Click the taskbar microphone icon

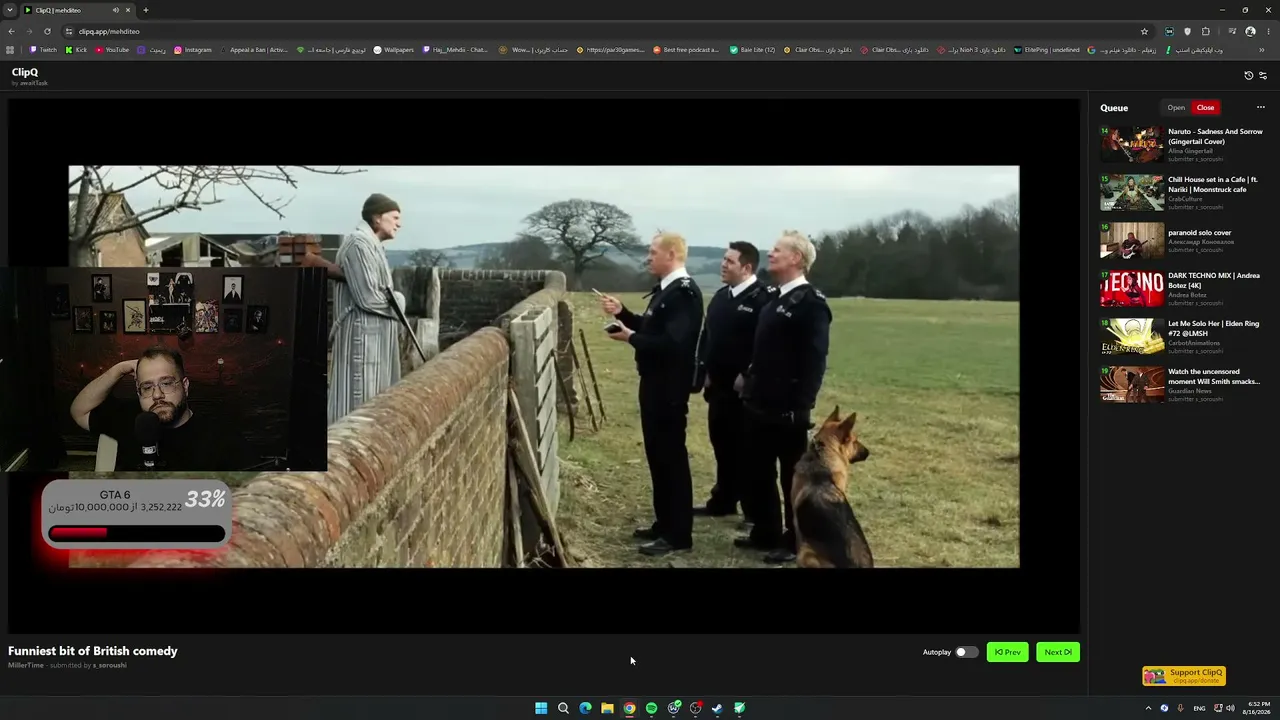click(x=1181, y=708)
